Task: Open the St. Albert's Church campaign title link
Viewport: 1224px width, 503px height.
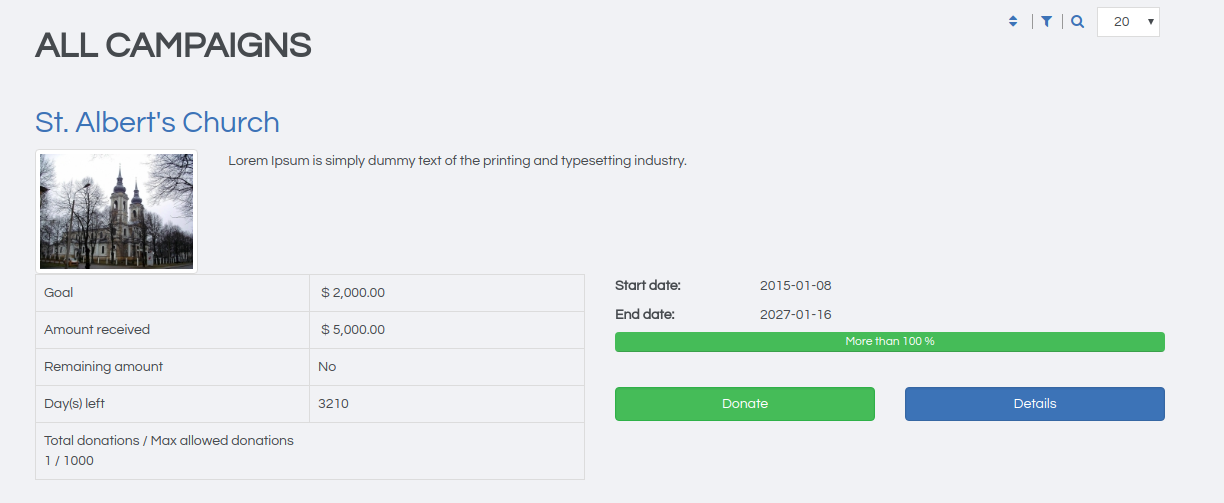Action: (157, 122)
